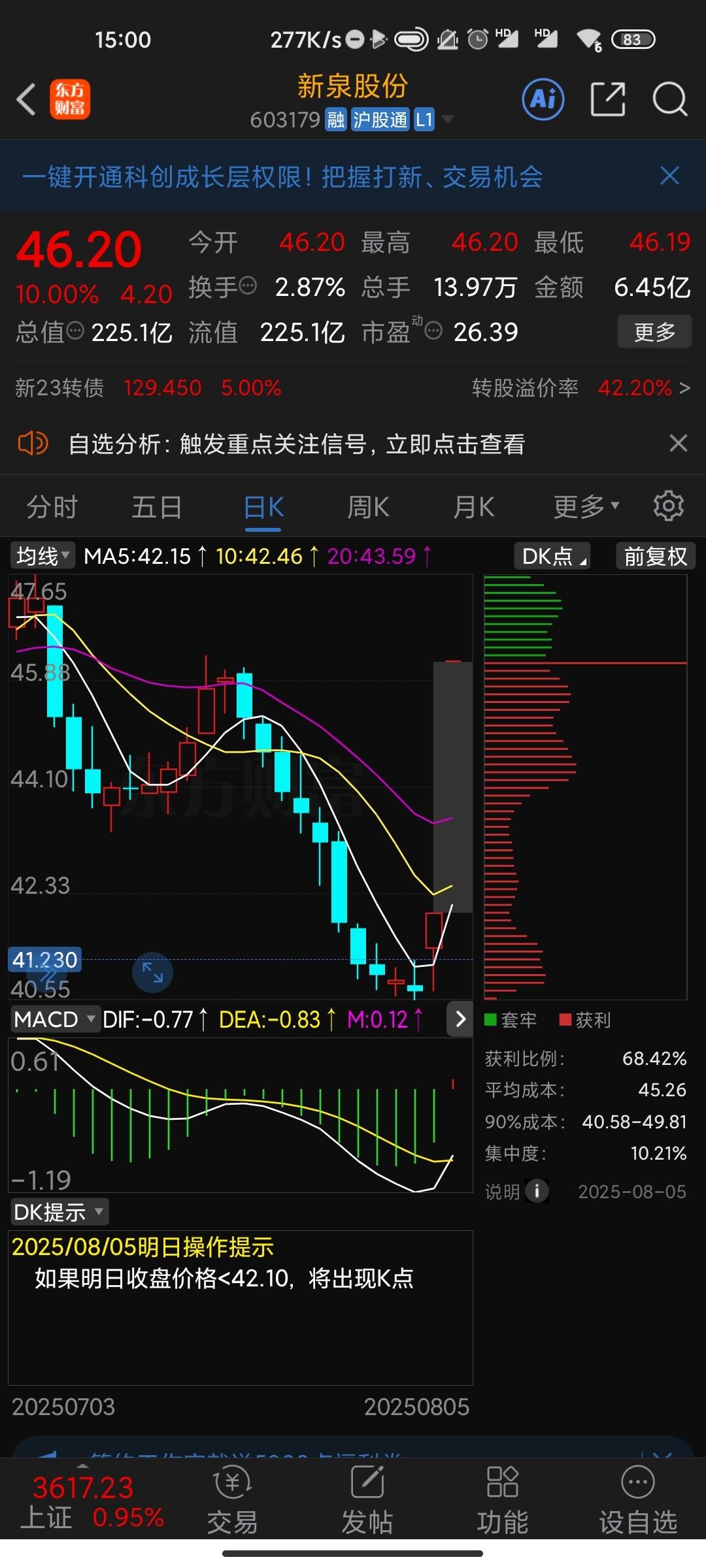Dismiss the 自选分析 notice
Image resolution: width=706 pixels, height=1568 pixels.
tap(679, 443)
